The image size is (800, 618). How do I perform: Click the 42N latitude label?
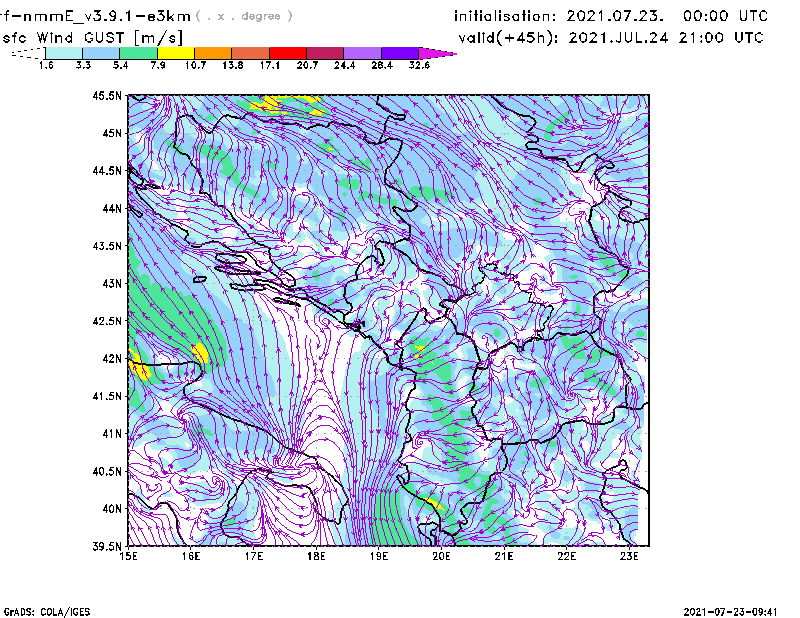[x=112, y=358]
